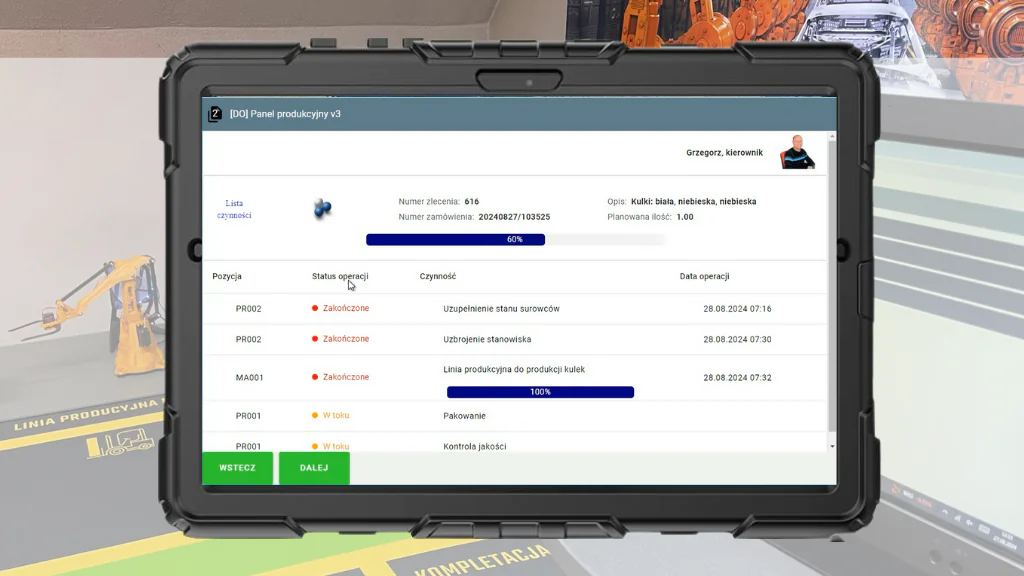Click red status dot for Uzupełnienie stanu surowców

(x=315, y=309)
